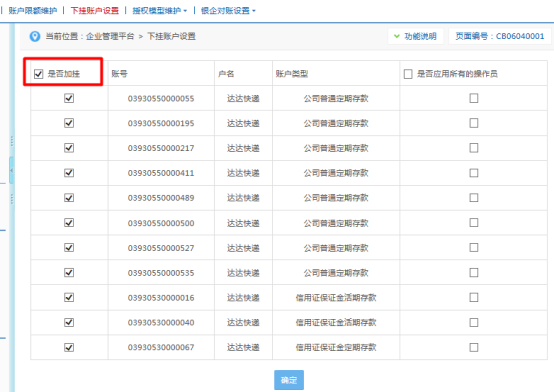This screenshot has height=392, width=554.
Task: Check apply-to-all-operators for account 03930550000527
Action: click(474, 247)
